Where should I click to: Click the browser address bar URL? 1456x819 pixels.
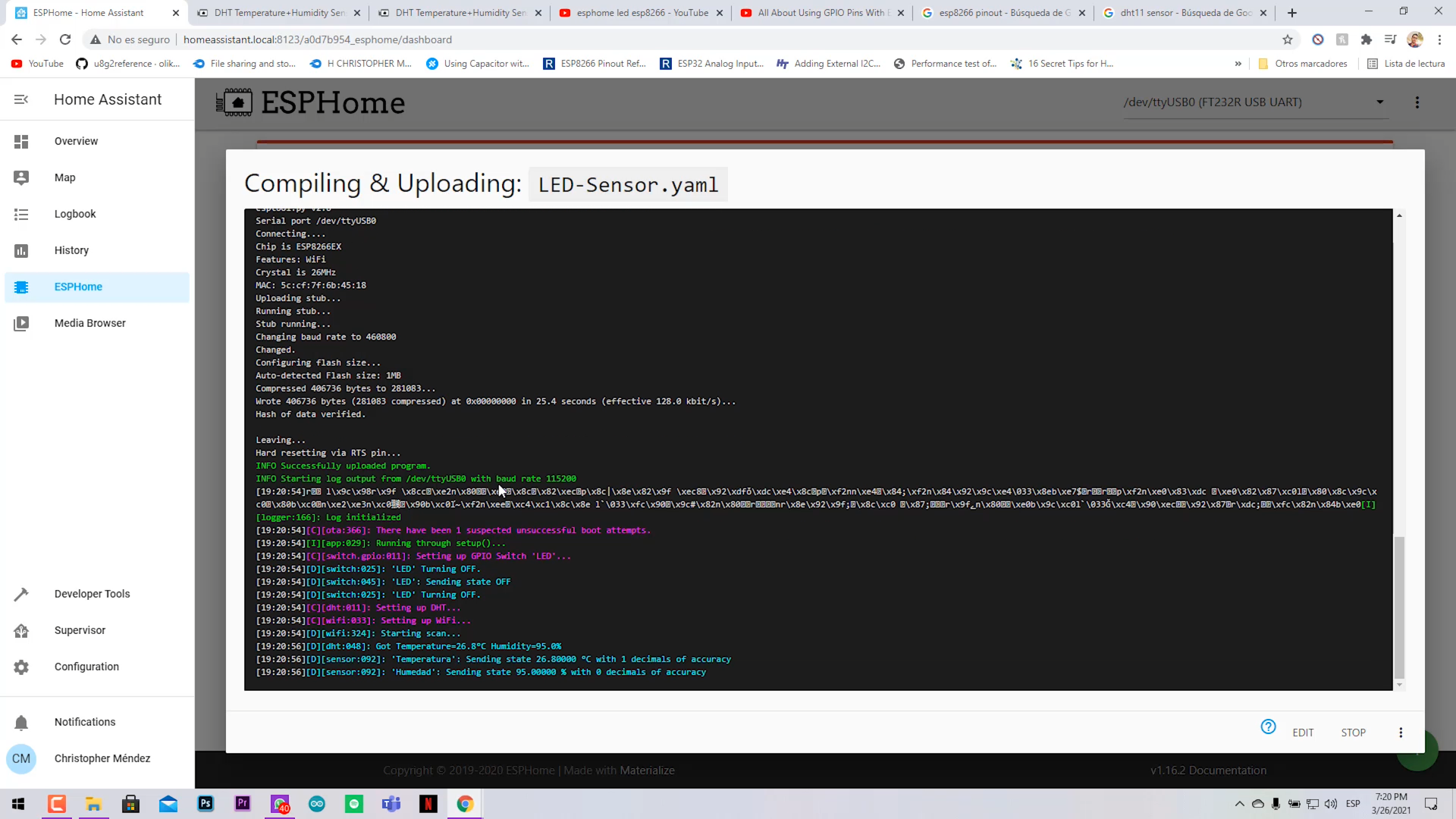click(317, 39)
